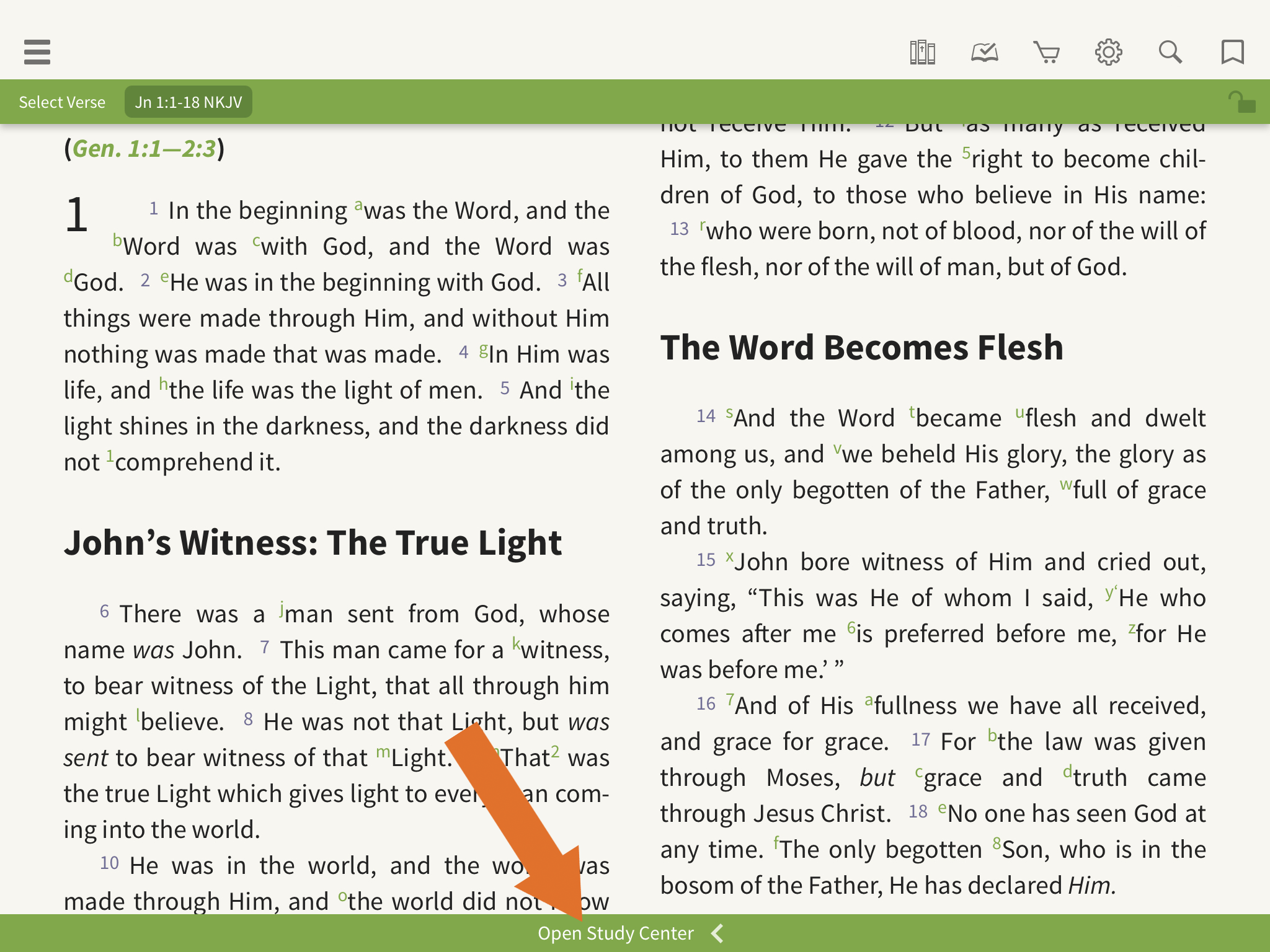Screen dimensions: 1270x952
Task: Open cross-reference k before 'witness,'
Action: click(516, 643)
